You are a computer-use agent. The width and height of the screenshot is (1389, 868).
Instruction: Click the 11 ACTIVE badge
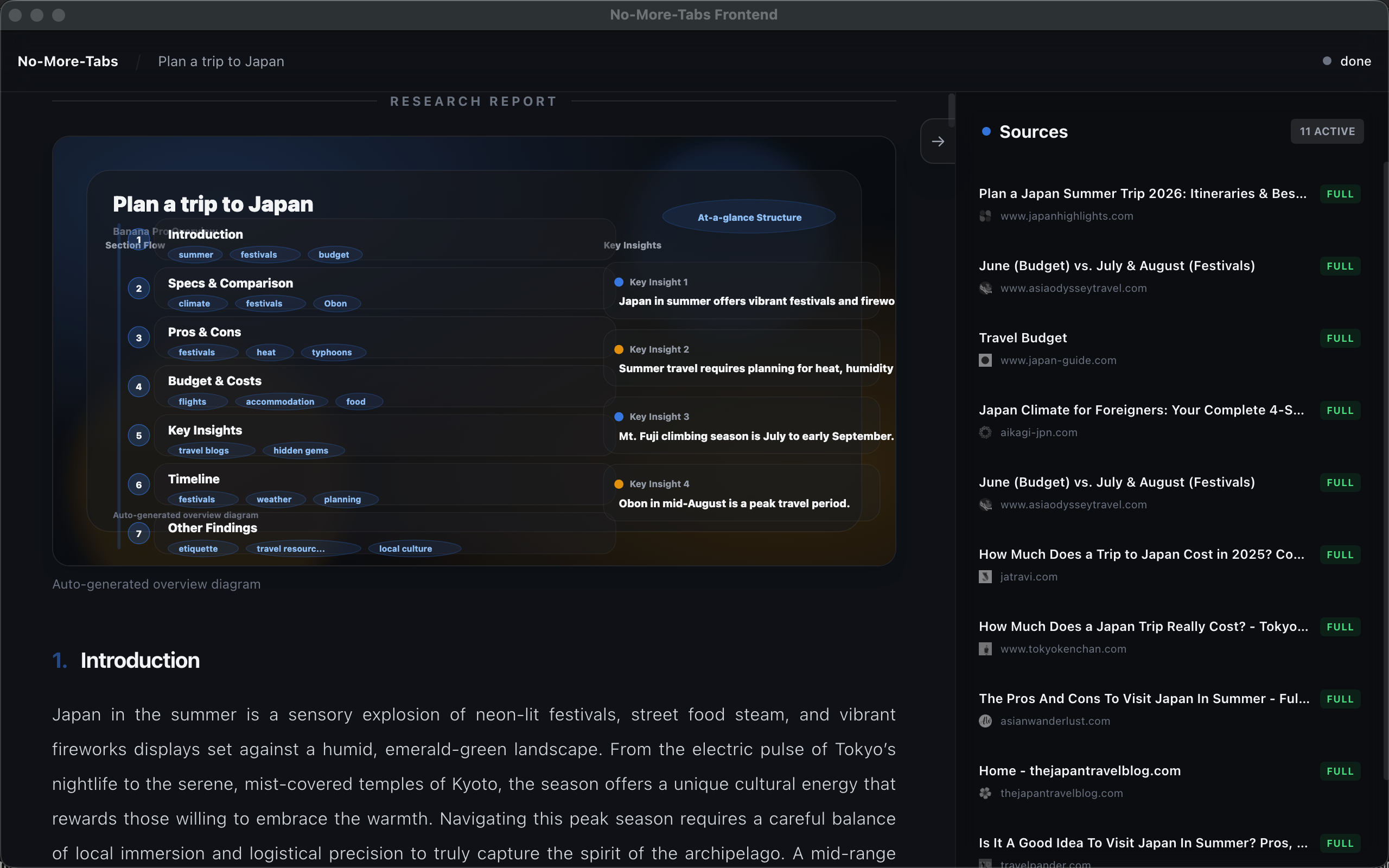[x=1327, y=131]
